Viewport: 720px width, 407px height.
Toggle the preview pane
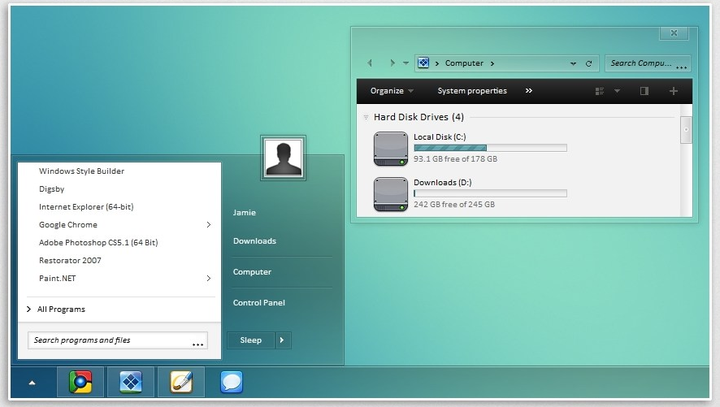pos(644,91)
